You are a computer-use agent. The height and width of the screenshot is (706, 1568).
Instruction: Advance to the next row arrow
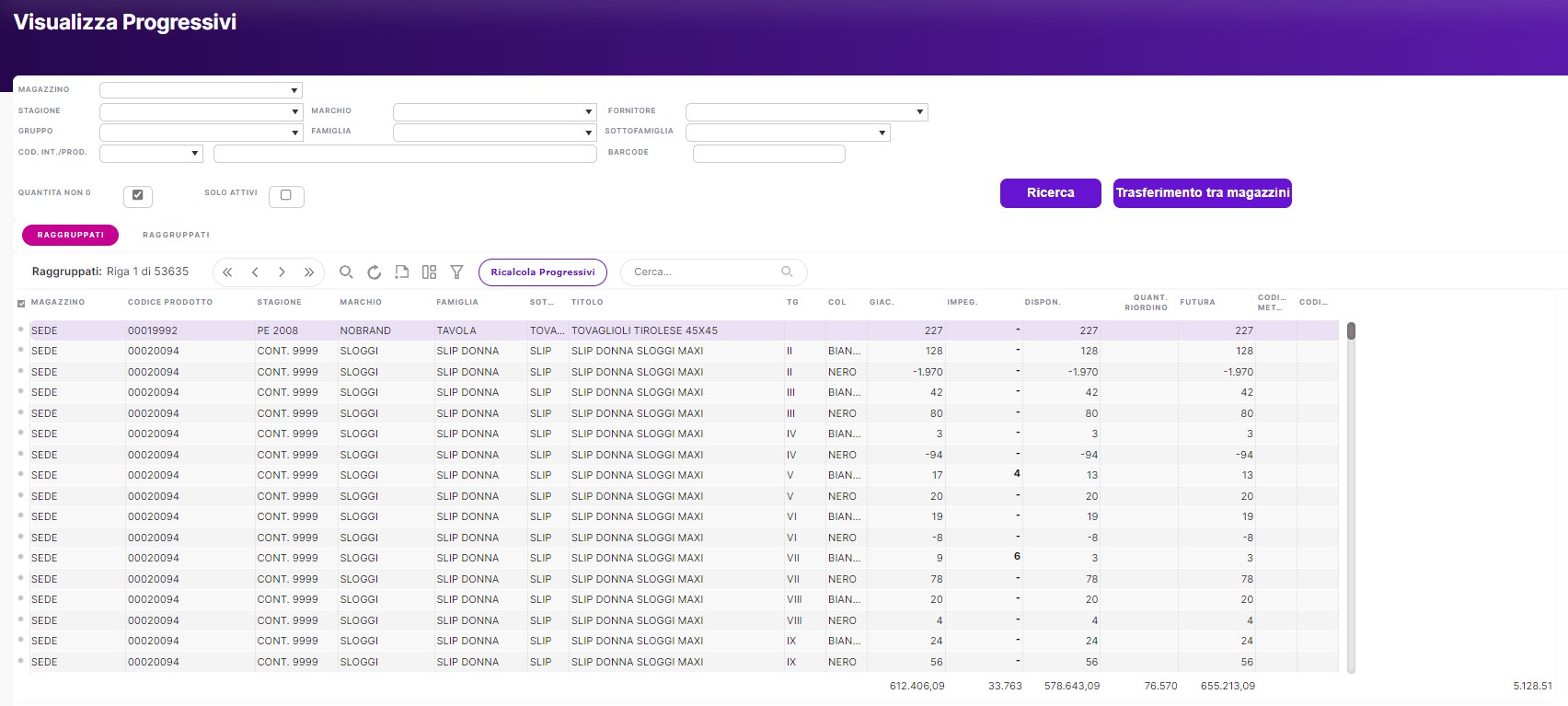282,272
